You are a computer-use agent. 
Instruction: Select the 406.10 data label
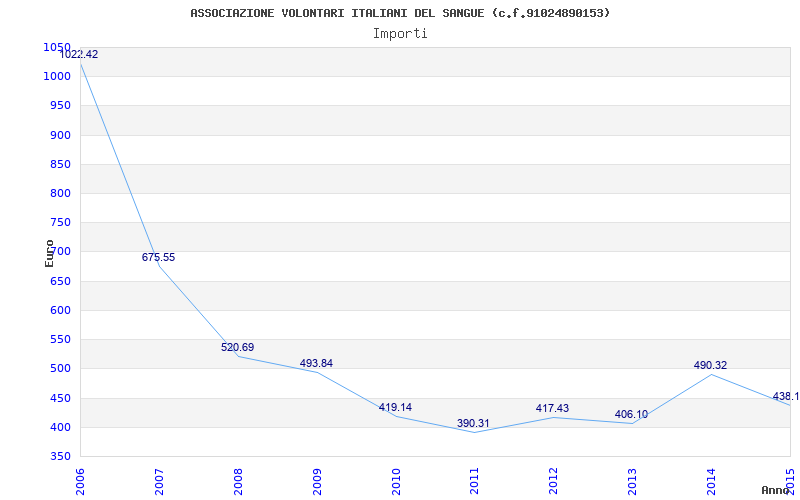[x=631, y=414]
